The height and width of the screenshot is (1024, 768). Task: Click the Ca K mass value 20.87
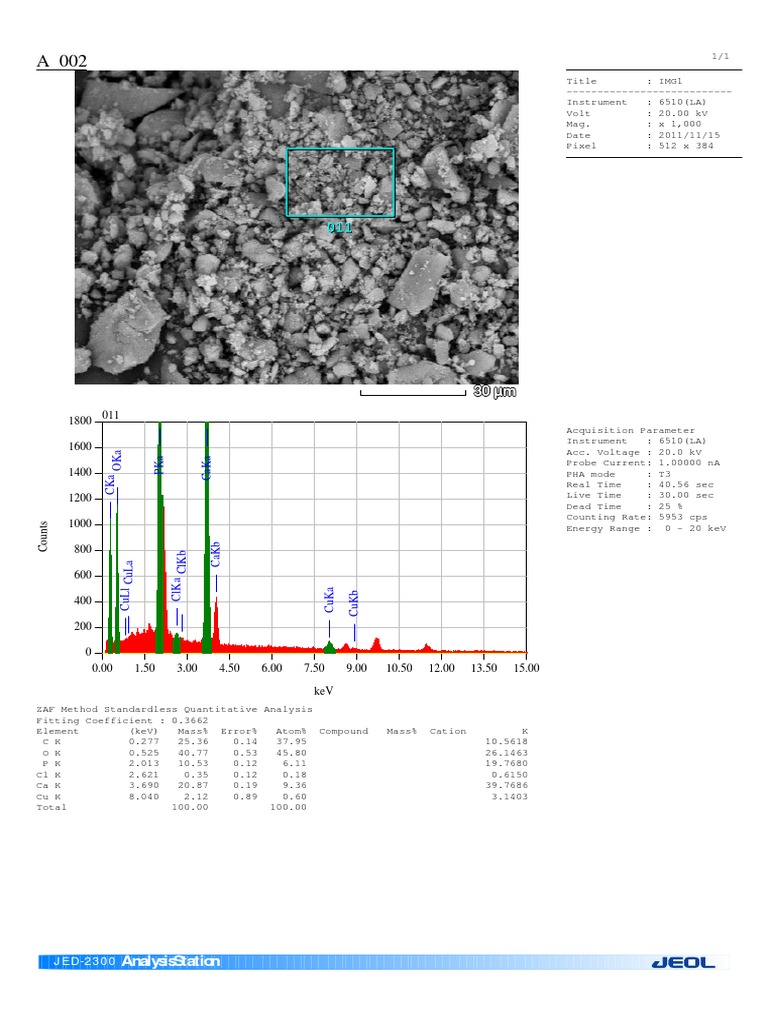(193, 786)
